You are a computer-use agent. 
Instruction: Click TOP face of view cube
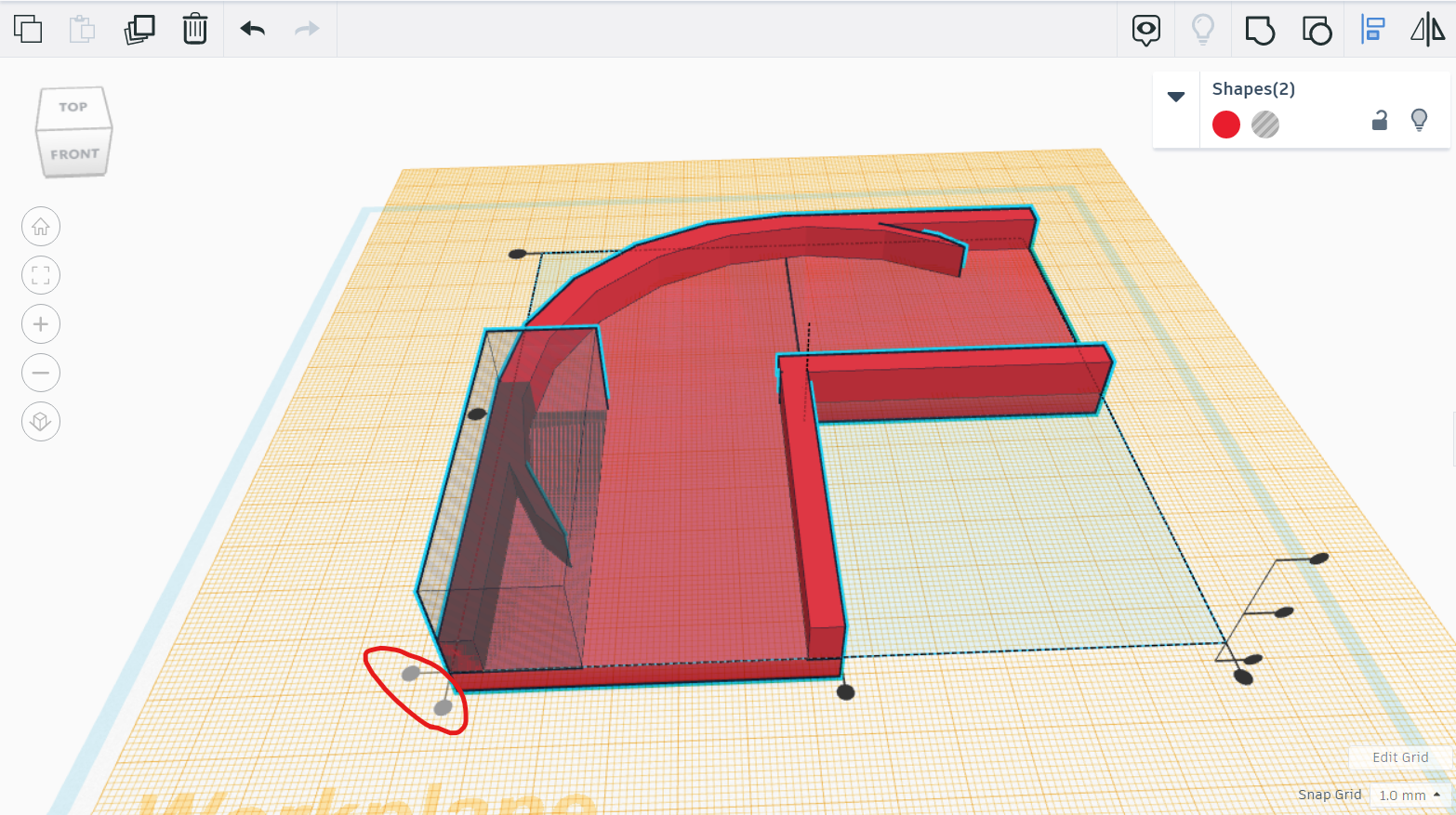coord(73,107)
